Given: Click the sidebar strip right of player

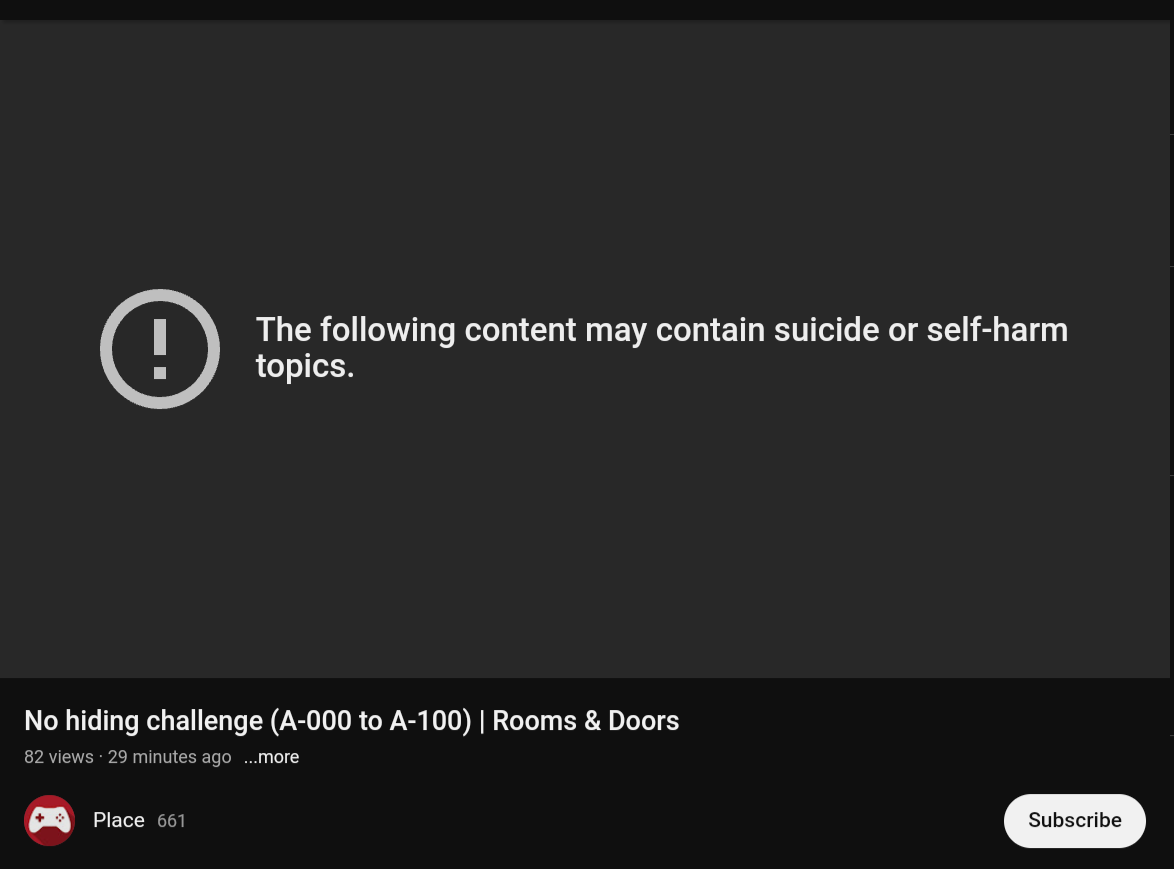Looking at the screenshot, I should 1172,374.
